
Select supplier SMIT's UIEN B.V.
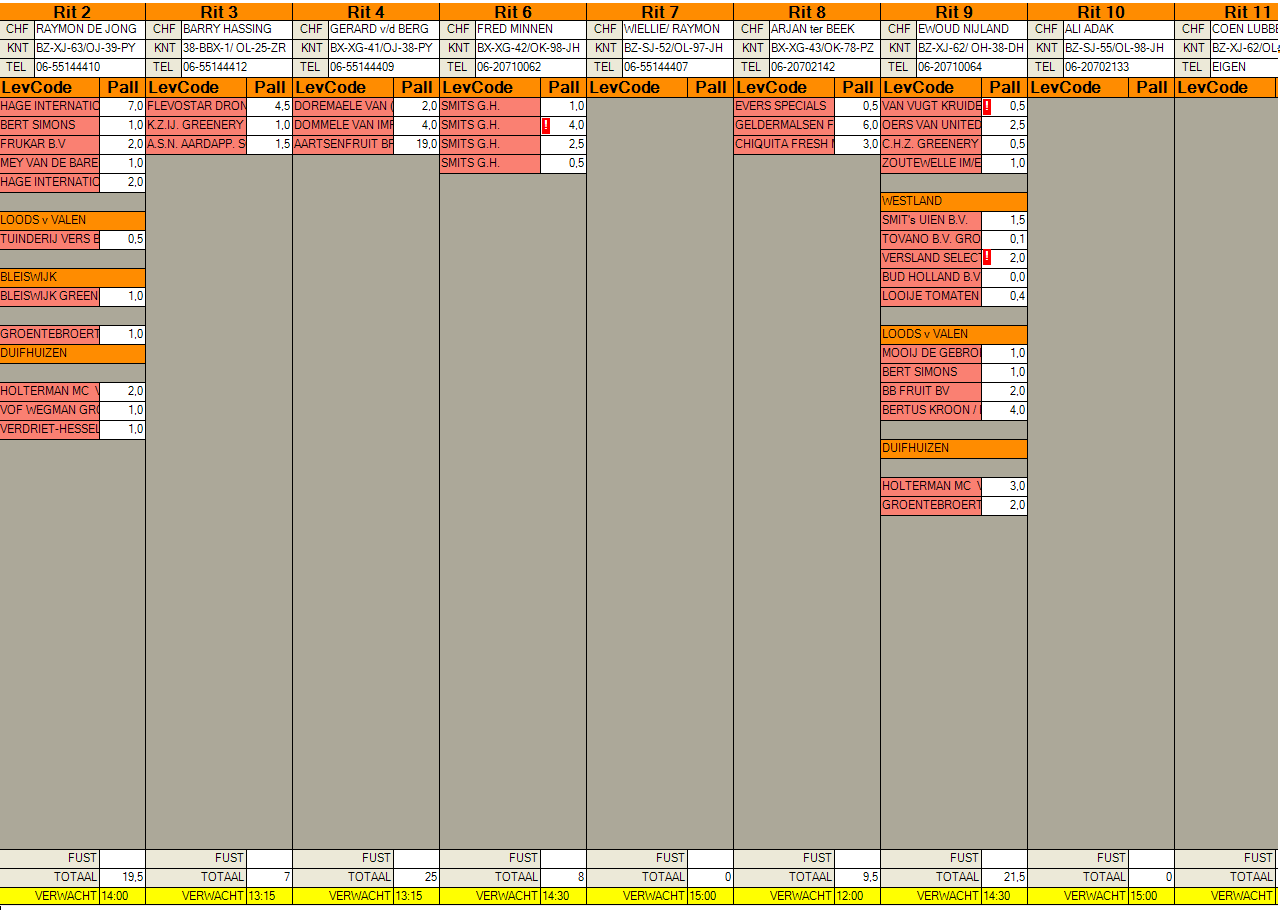point(932,221)
